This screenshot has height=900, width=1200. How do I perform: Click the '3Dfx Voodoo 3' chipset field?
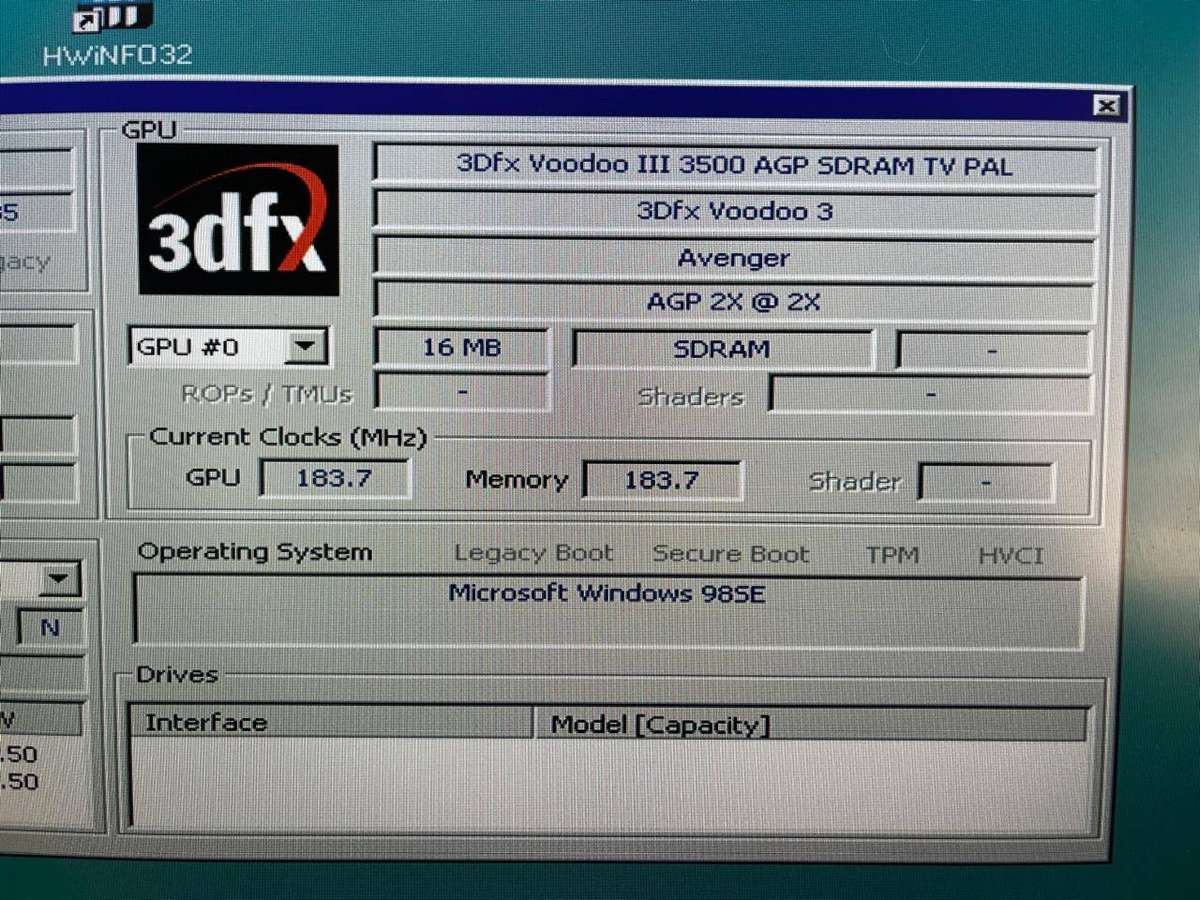tap(735, 211)
